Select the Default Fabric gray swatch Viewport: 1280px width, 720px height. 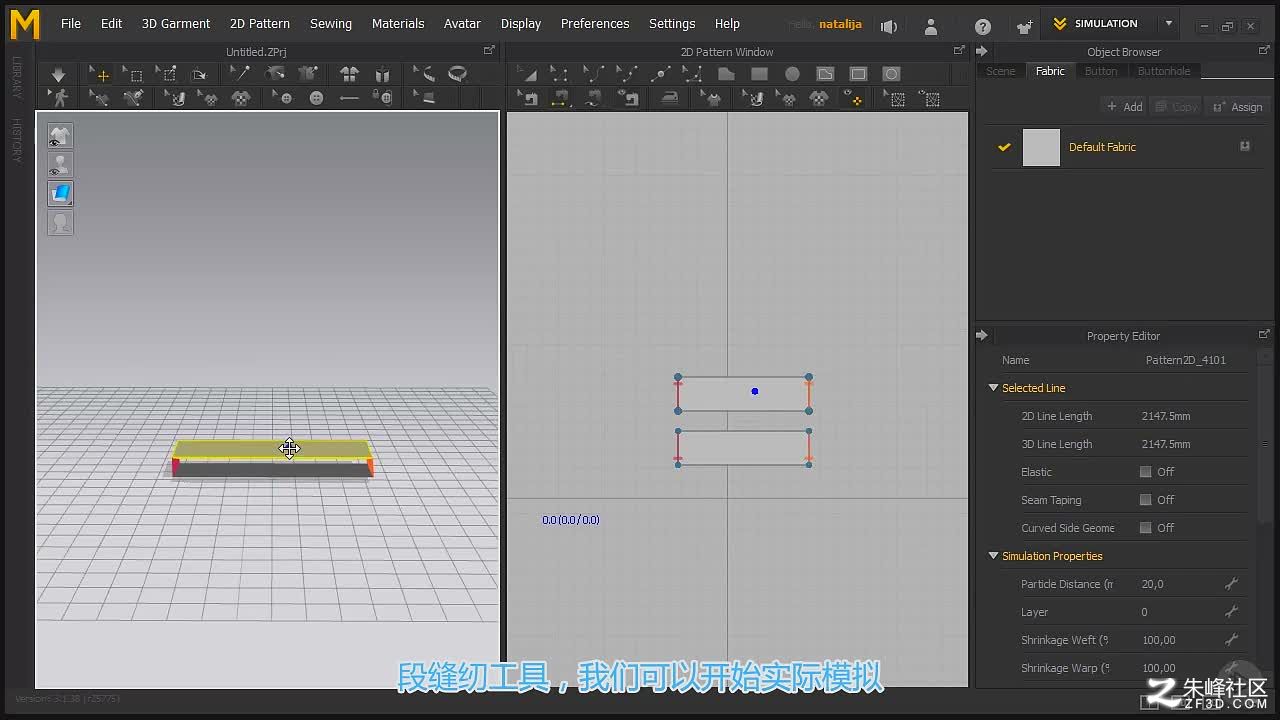(x=1041, y=147)
